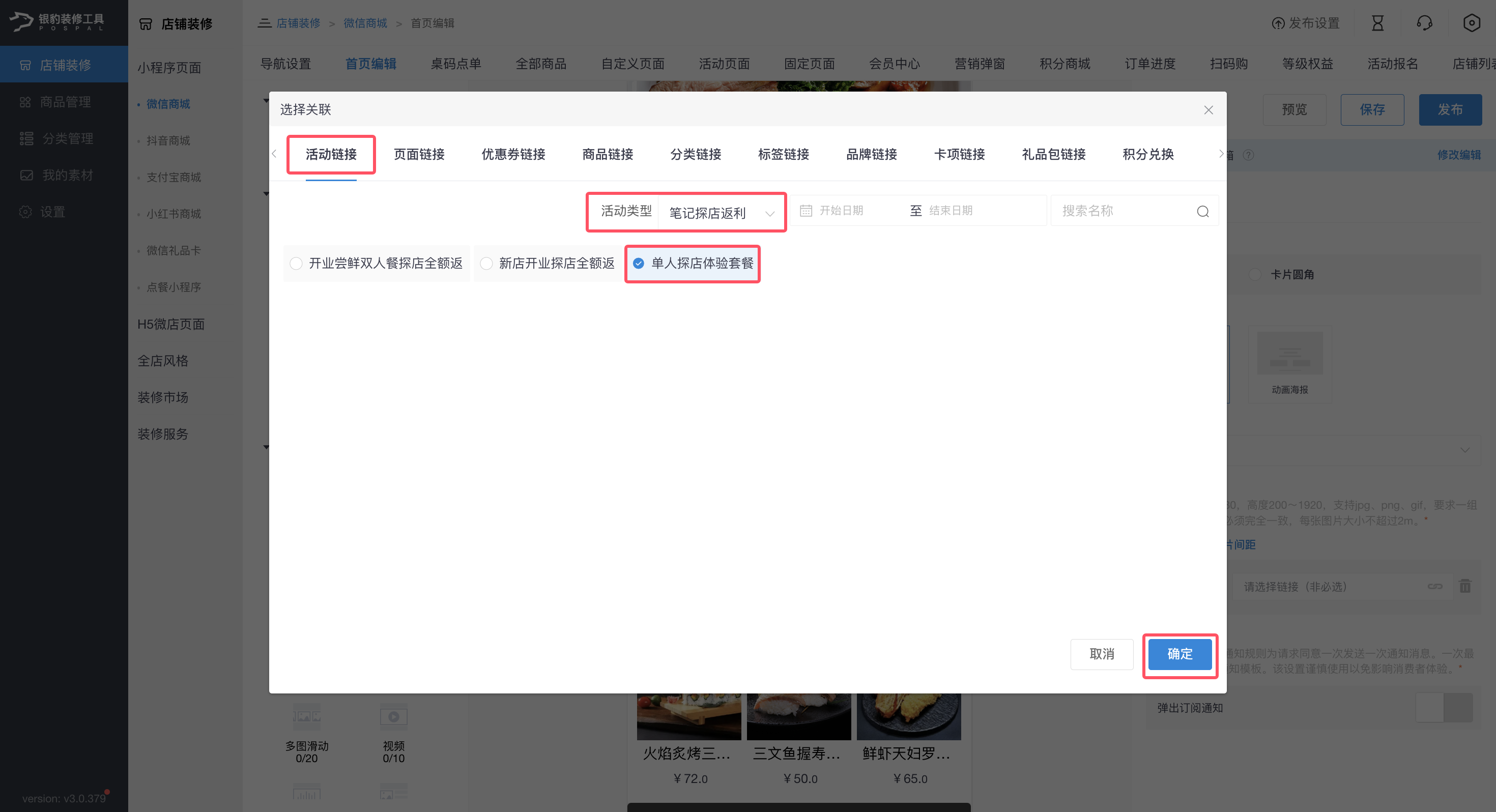Click the 银豹装修工具 logo
This screenshot has height=812, width=1496.
click(x=57, y=22)
